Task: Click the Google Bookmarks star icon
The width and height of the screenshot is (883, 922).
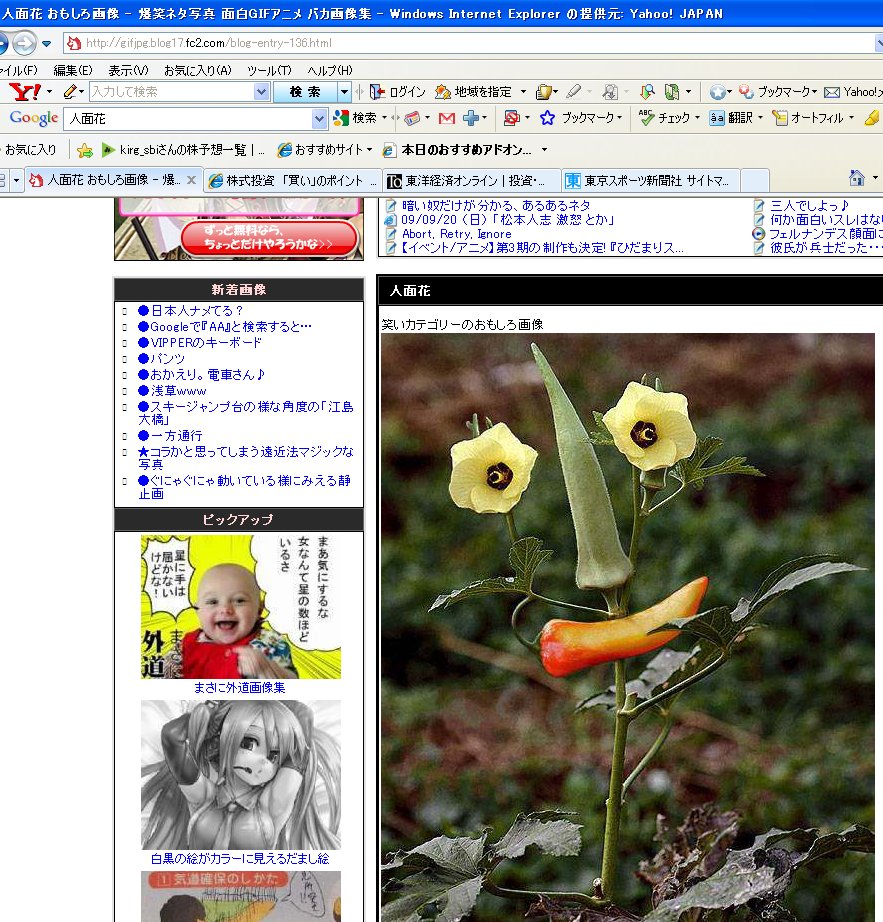Action: (547, 118)
